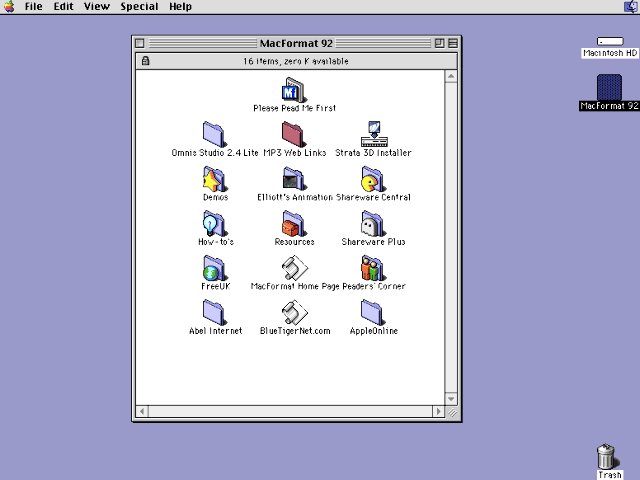This screenshot has width=640, height=480.
Task: Click the horizontal scrollbar left arrow
Action: pyautogui.click(x=142, y=411)
